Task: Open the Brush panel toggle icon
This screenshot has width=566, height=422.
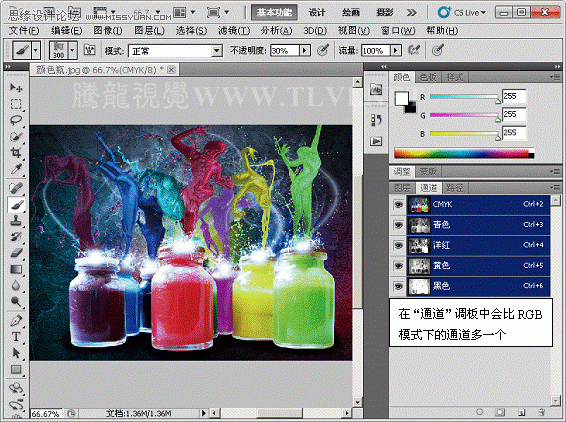Action: point(89,50)
